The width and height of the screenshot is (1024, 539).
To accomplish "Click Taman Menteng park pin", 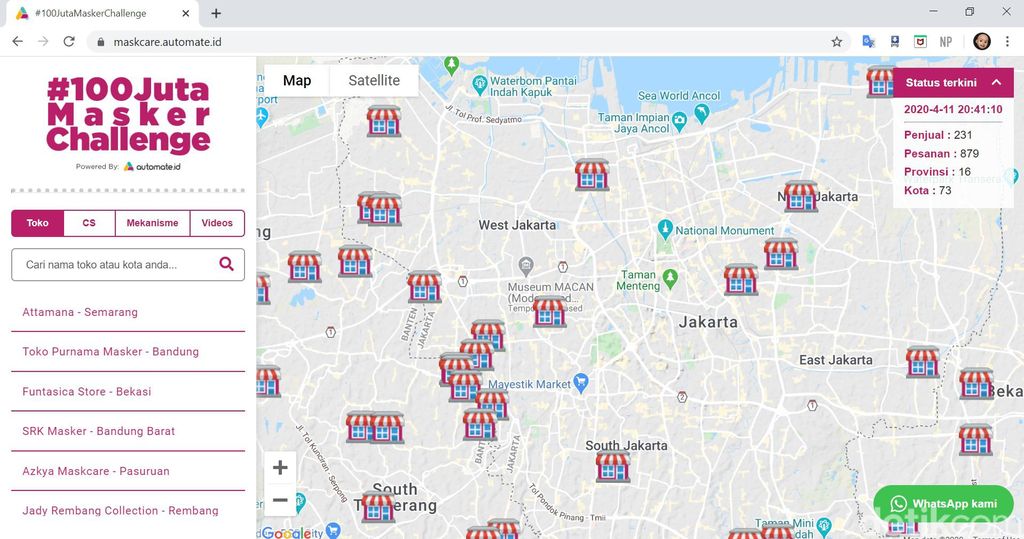I will [669, 279].
